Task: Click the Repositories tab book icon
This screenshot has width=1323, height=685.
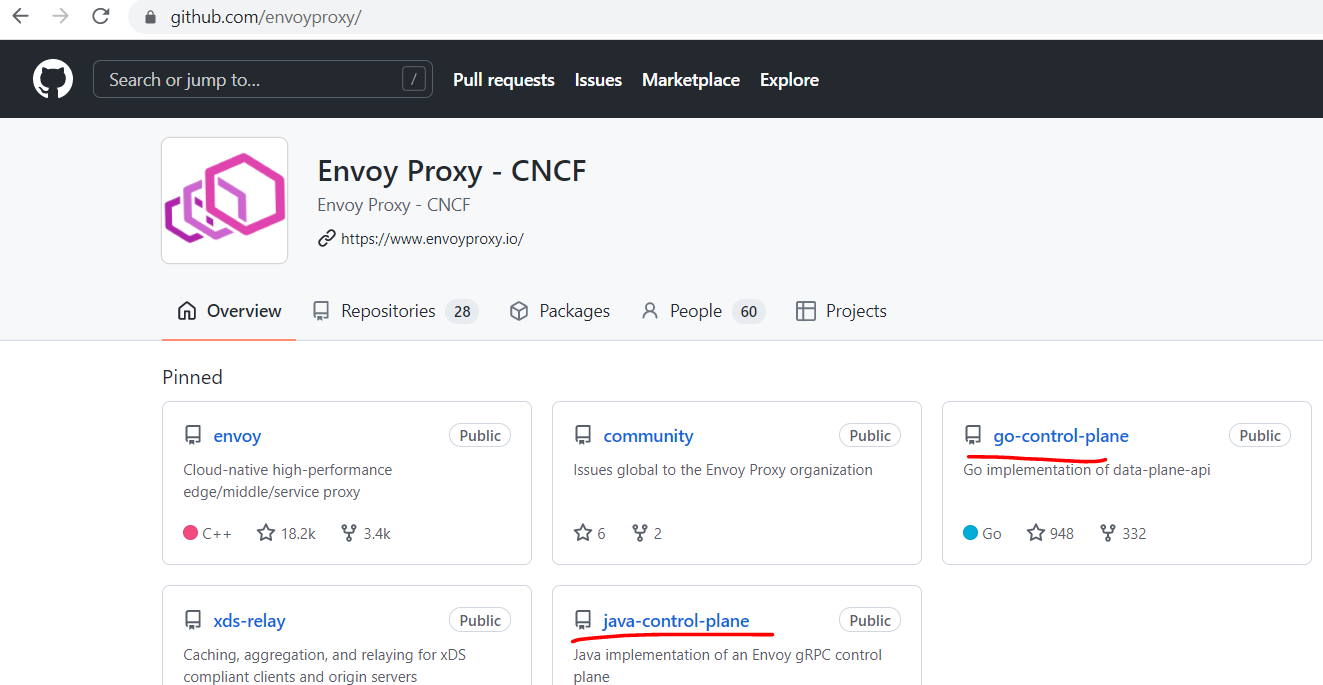Action: click(321, 311)
